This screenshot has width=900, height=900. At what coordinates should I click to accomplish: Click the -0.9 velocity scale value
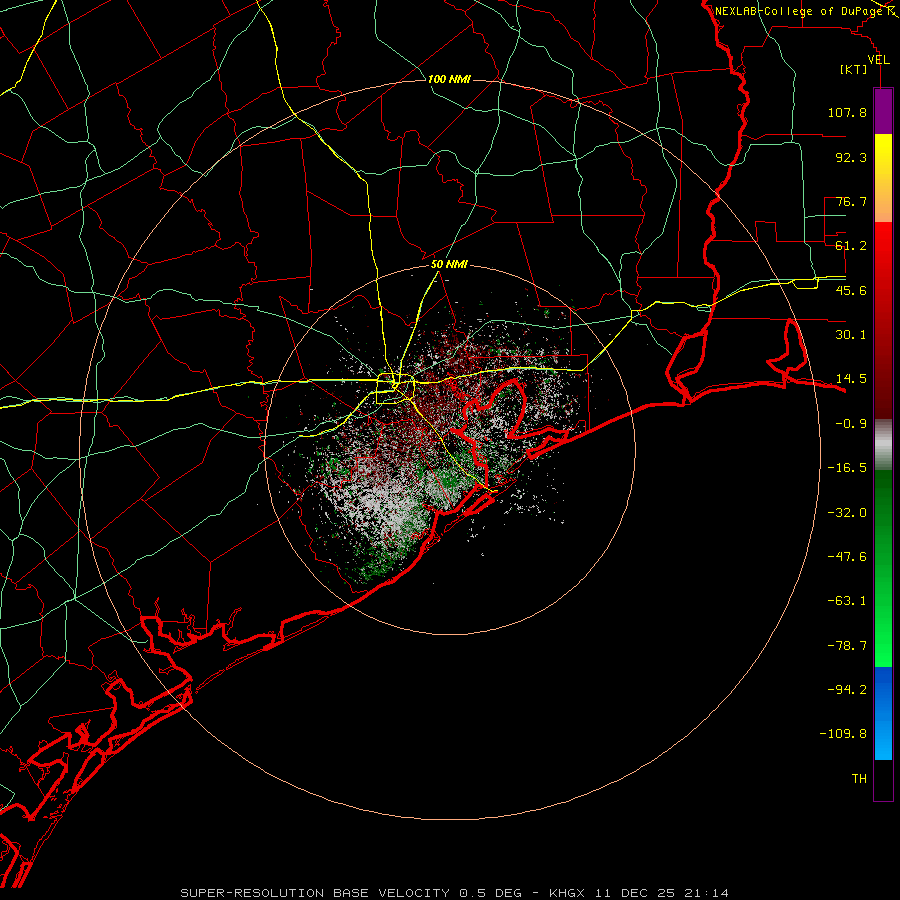[x=851, y=424]
